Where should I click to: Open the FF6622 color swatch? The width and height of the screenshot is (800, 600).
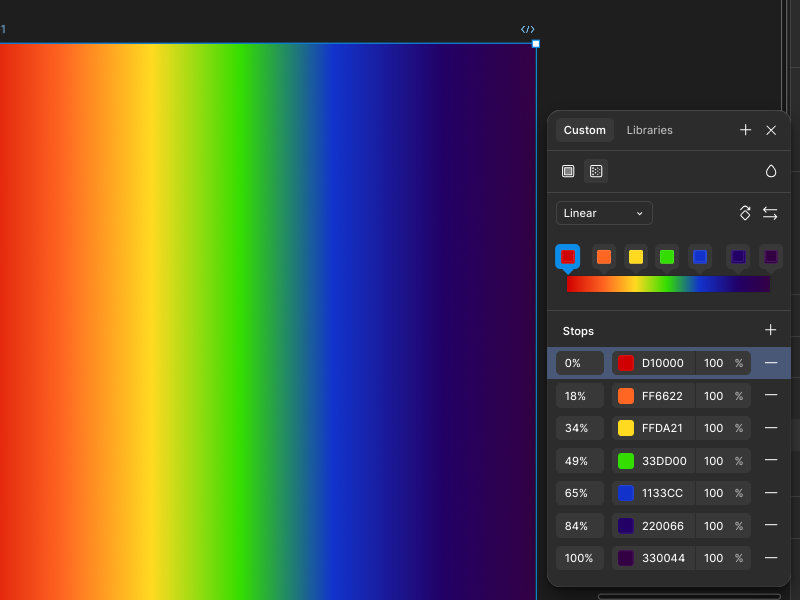click(626, 396)
